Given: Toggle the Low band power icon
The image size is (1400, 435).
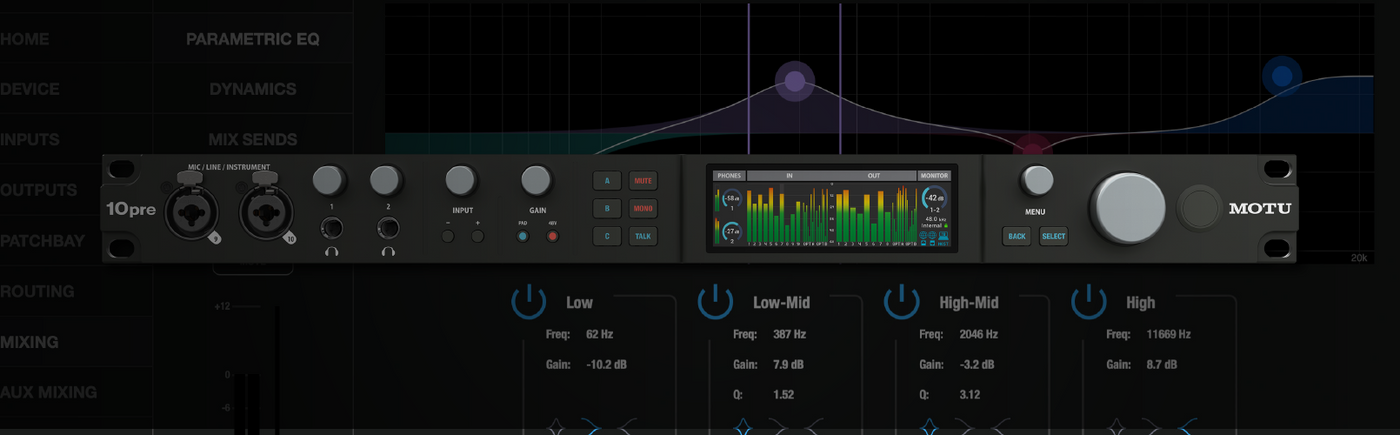Looking at the screenshot, I should pyautogui.click(x=529, y=301).
